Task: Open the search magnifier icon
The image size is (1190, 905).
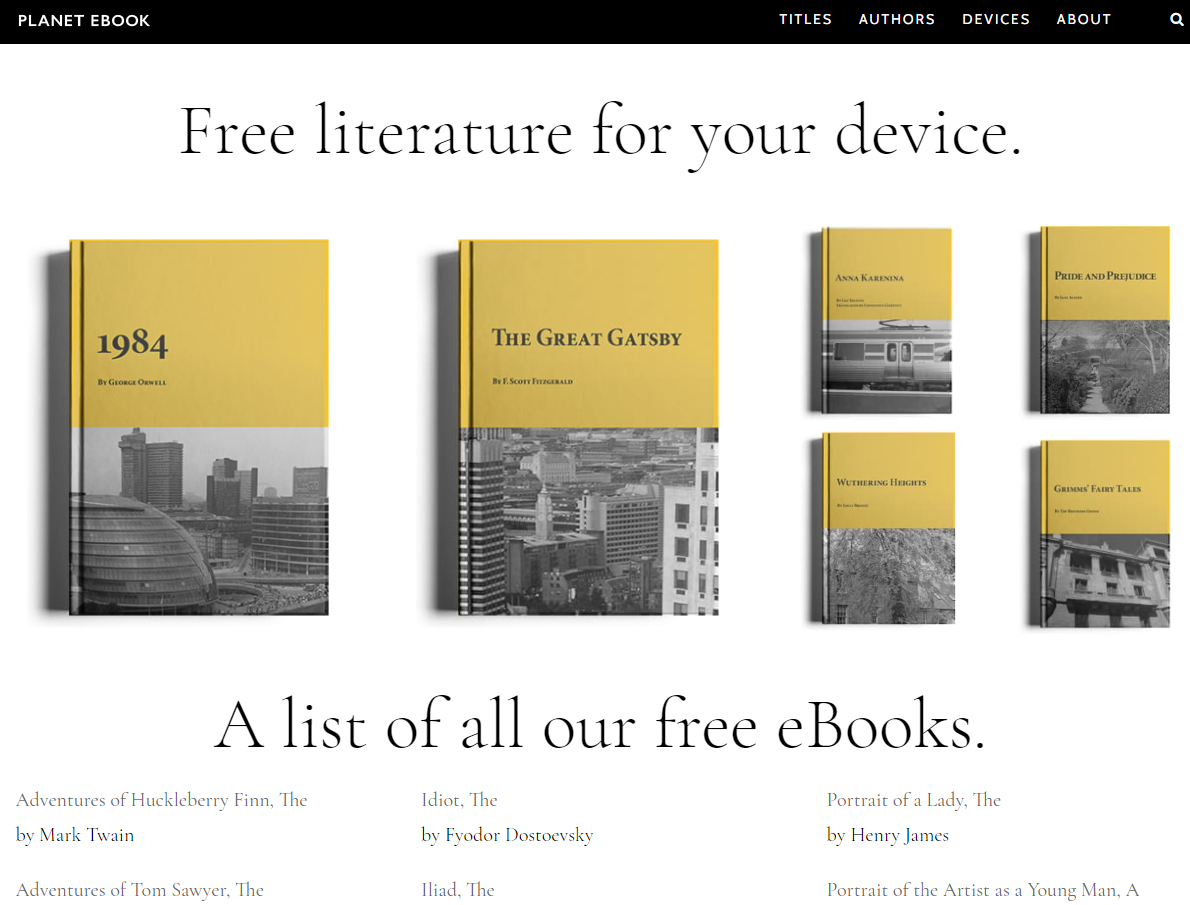Action: tap(1176, 20)
